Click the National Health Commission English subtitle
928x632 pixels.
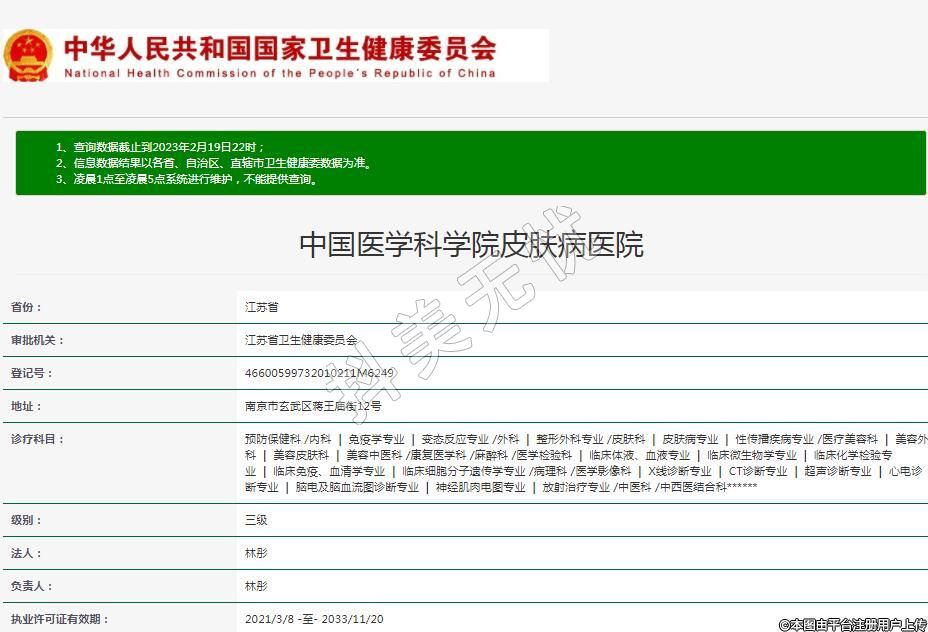(280, 73)
